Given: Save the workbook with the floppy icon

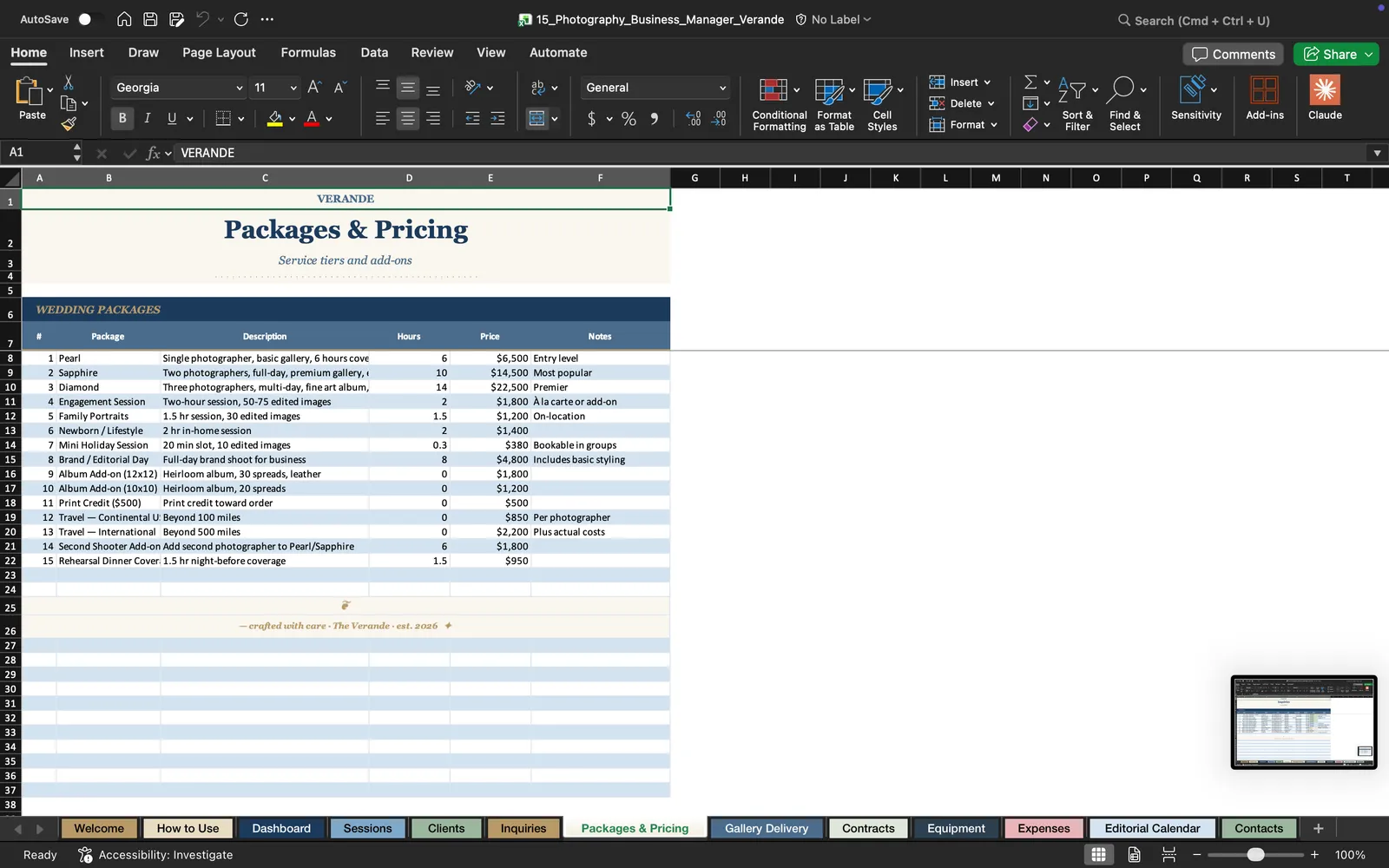Looking at the screenshot, I should (x=150, y=19).
